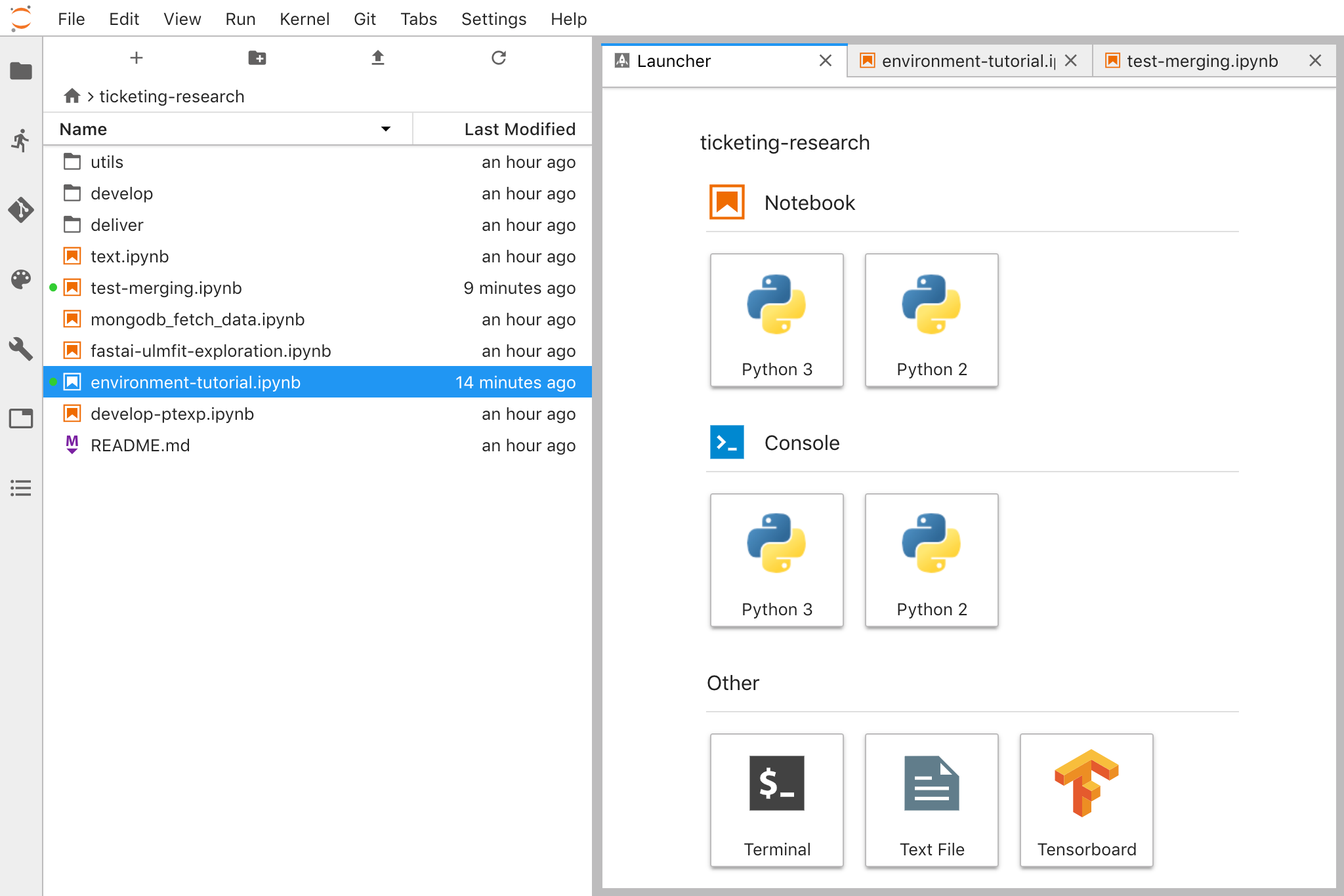Refresh the file list
The width and height of the screenshot is (1344, 896).
click(499, 58)
